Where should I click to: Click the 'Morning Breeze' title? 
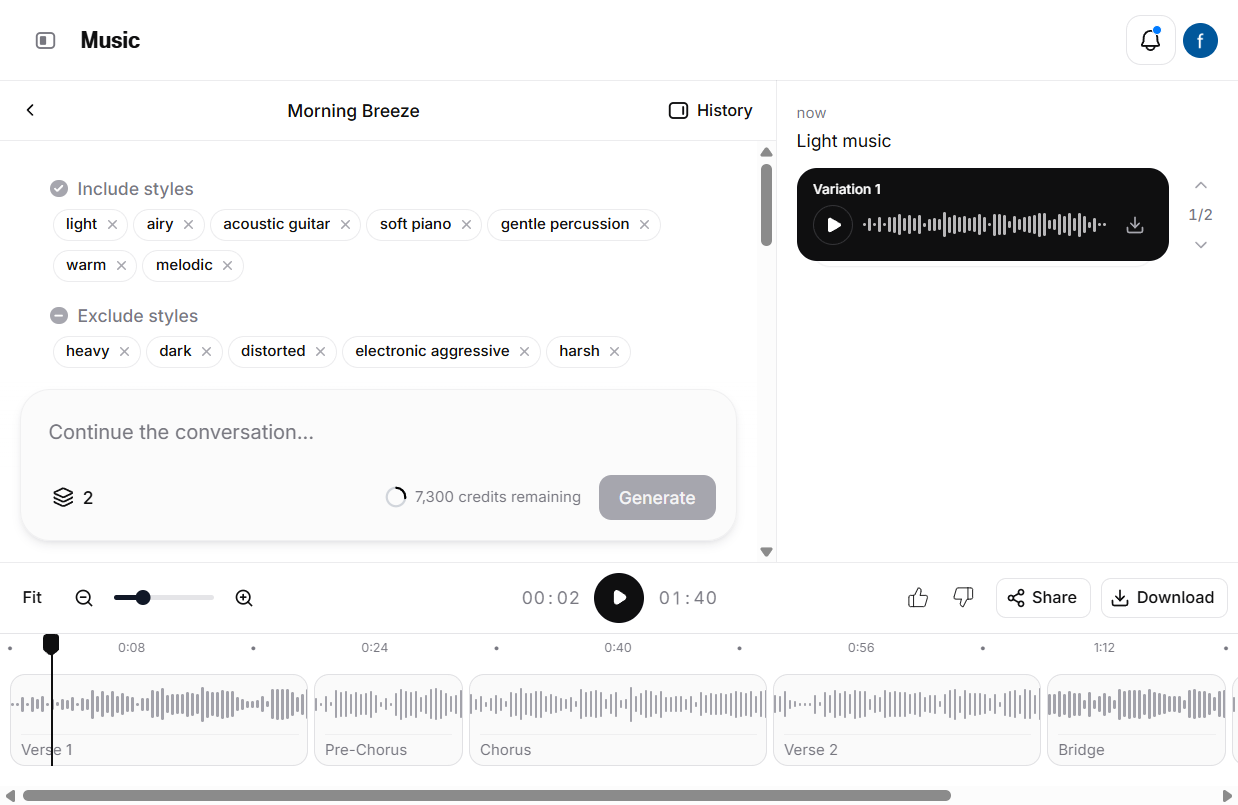click(353, 111)
